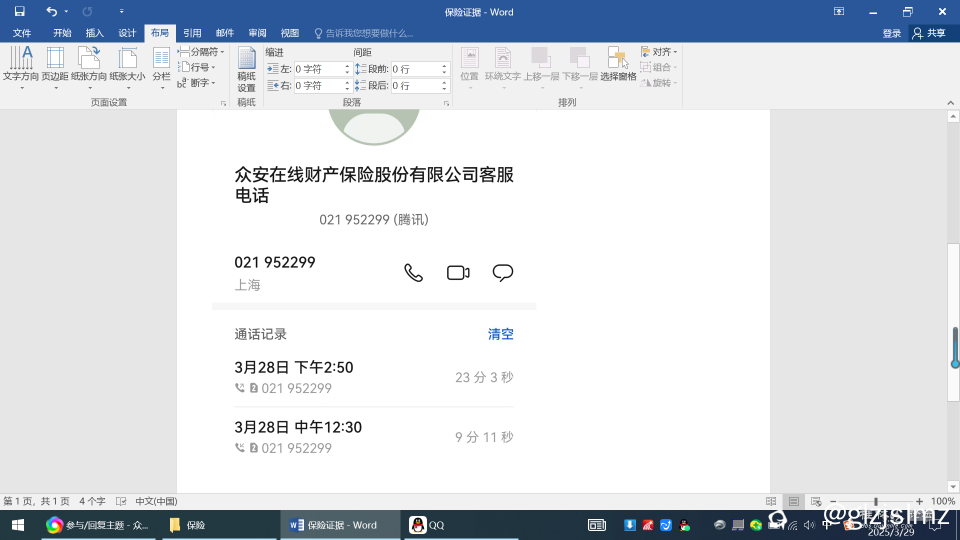Decrease the right indent stepper down arrow
960x540 pixels.
pos(347,89)
